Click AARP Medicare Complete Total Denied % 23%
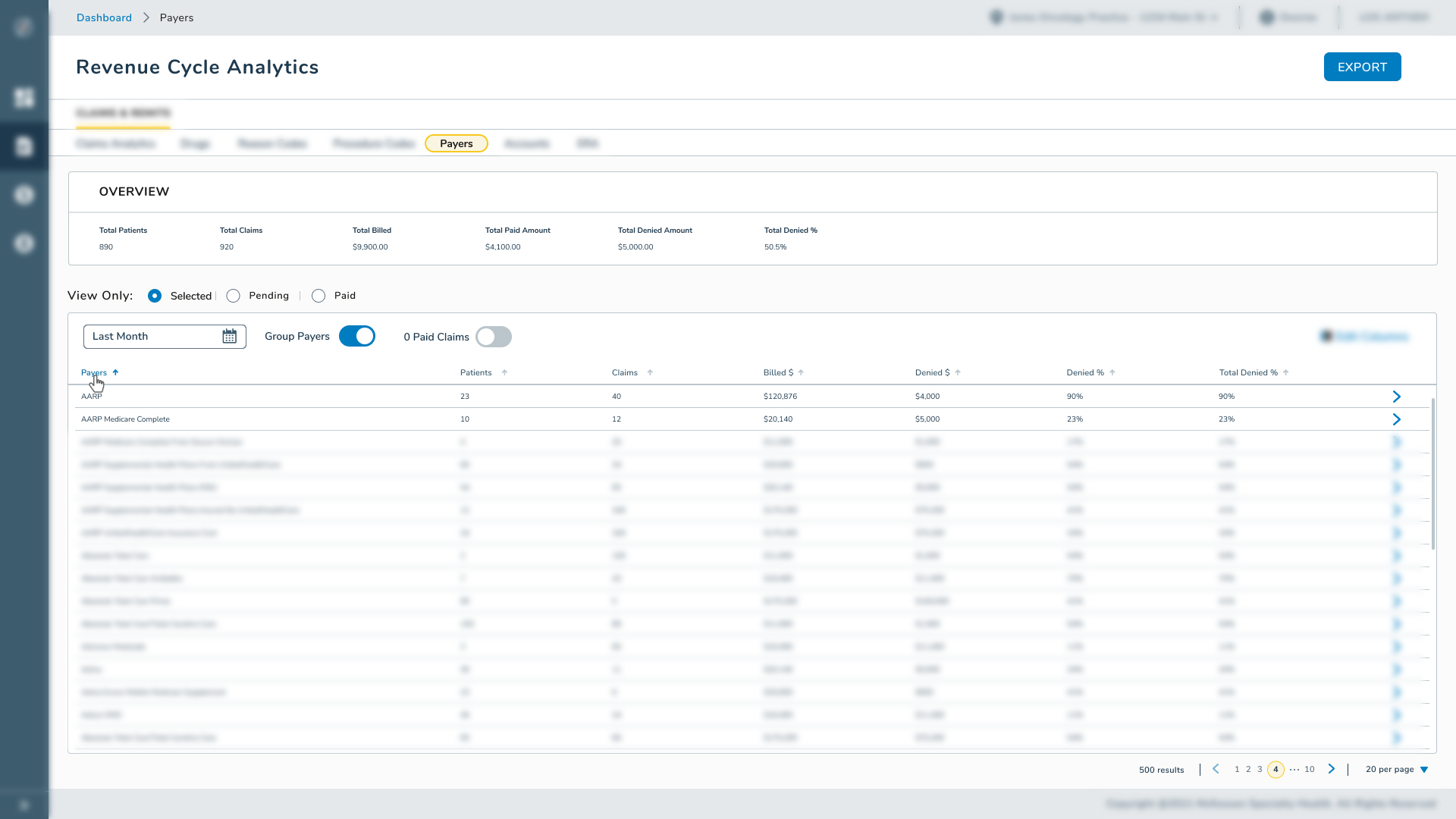Image resolution: width=1456 pixels, height=819 pixels. pyautogui.click(x=1227, y=419)
